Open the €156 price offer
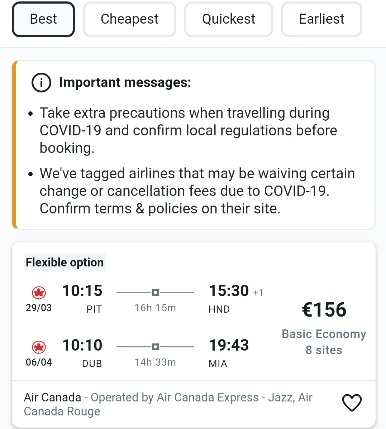The width and height of the screenshot is (386, 429). [324, 309]
